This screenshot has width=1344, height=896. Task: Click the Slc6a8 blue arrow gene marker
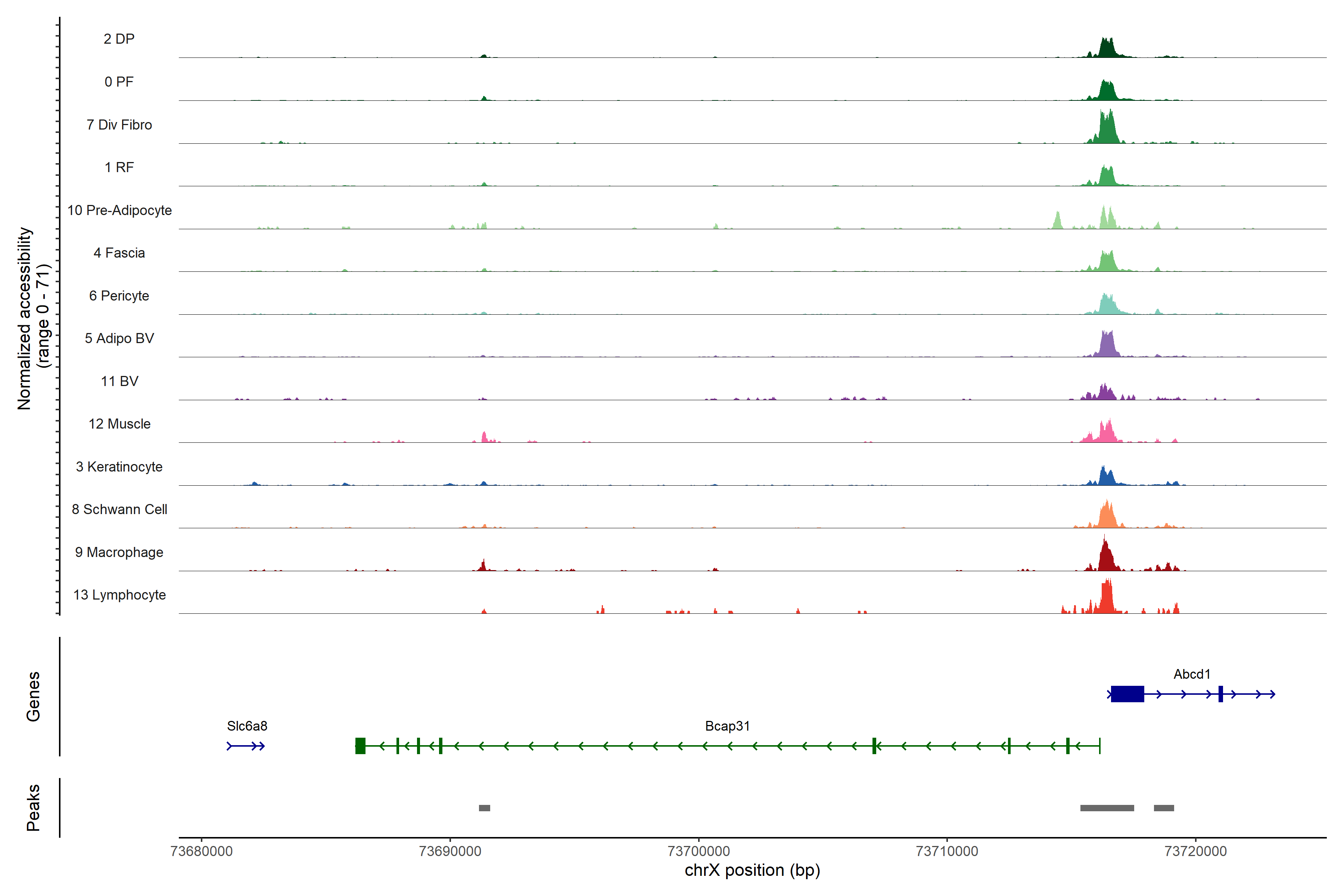246,746
